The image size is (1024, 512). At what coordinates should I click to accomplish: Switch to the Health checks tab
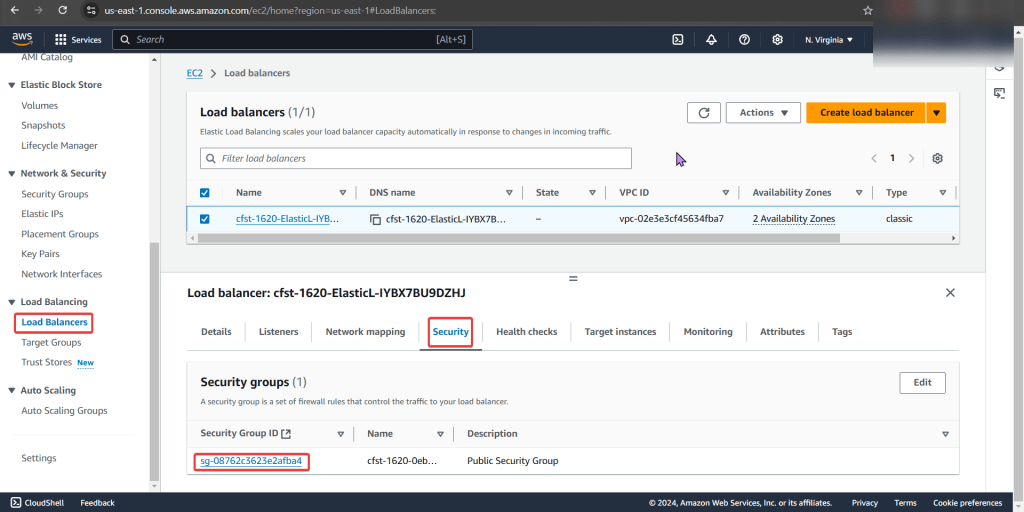pyautogui.click(x=526, y=332)
